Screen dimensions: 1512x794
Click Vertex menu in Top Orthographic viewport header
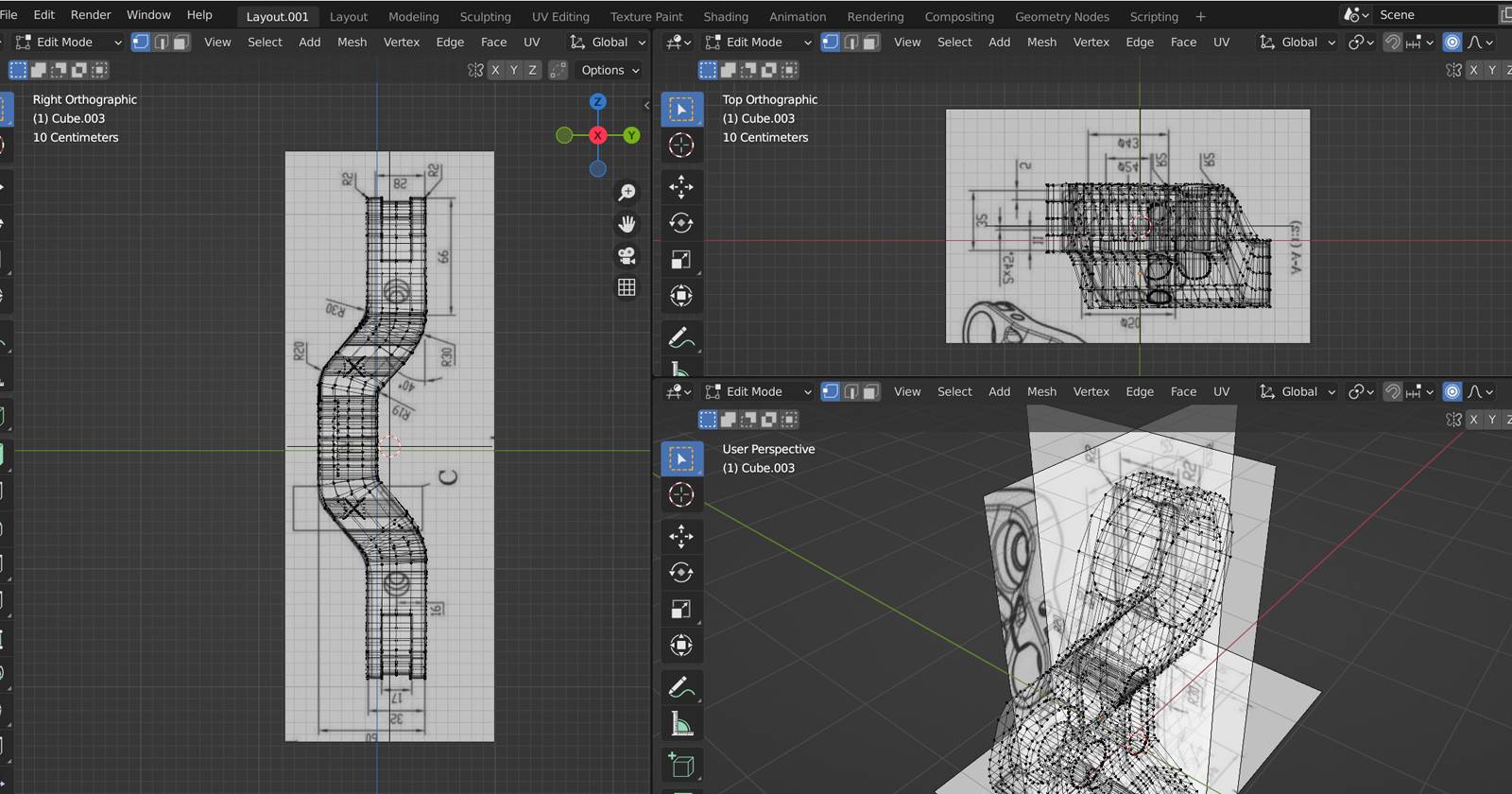pos(1091,43)
